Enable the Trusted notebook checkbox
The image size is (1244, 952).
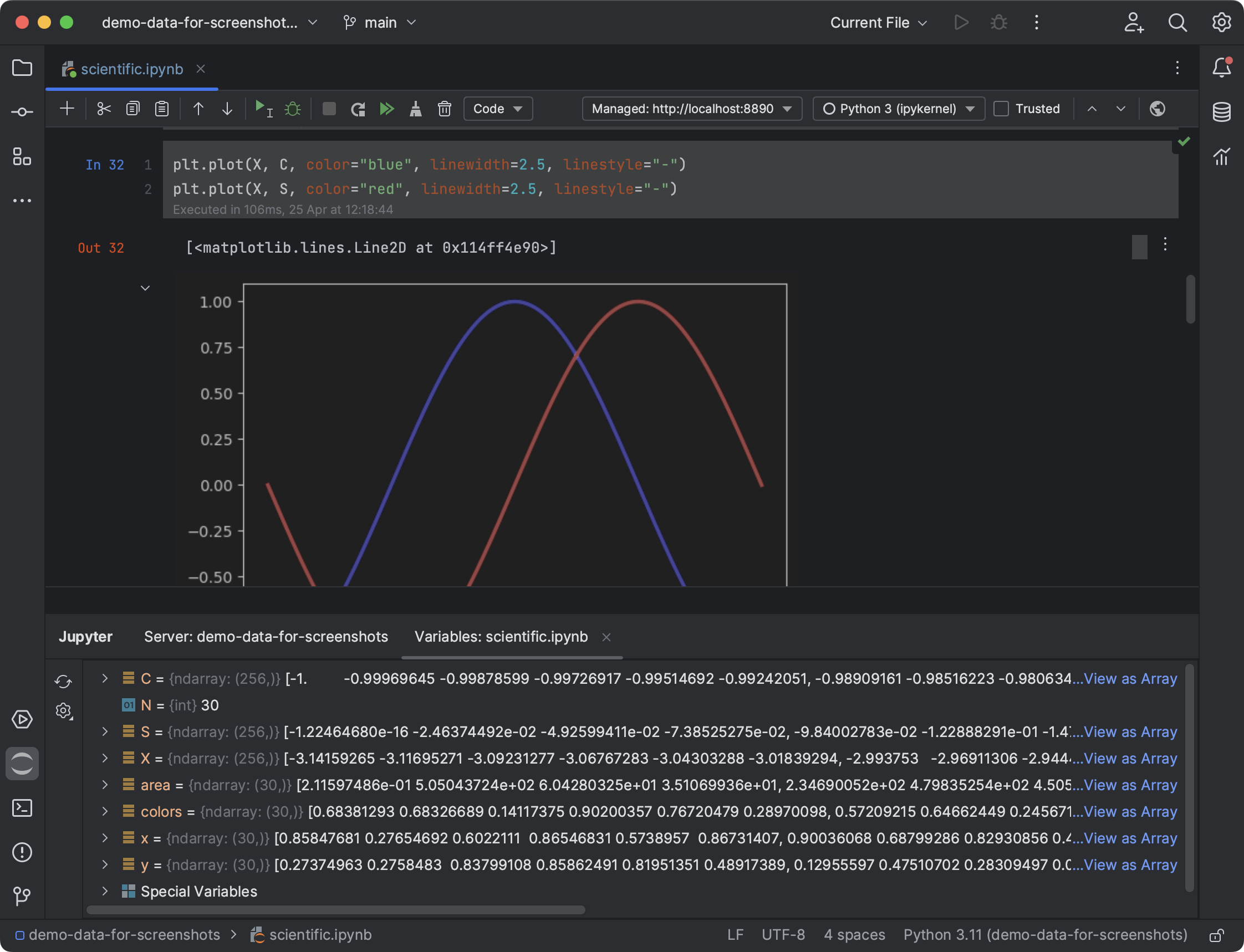(1001, 108)
